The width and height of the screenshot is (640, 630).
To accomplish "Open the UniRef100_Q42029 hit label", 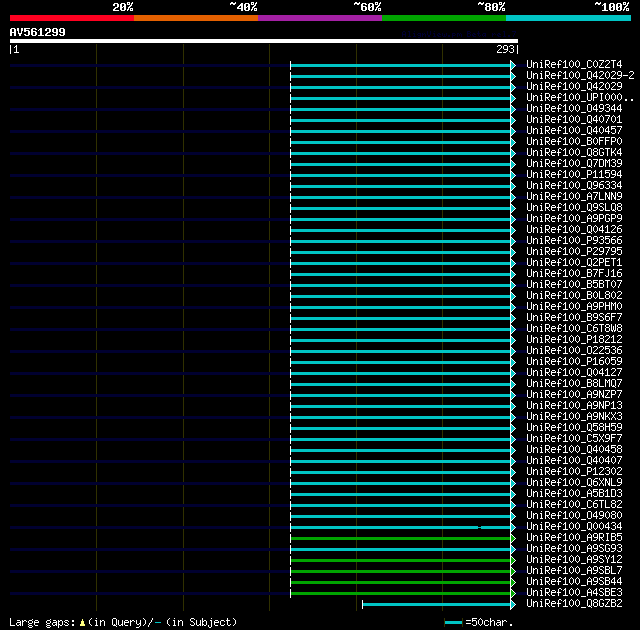I will [x=574, y=87].
